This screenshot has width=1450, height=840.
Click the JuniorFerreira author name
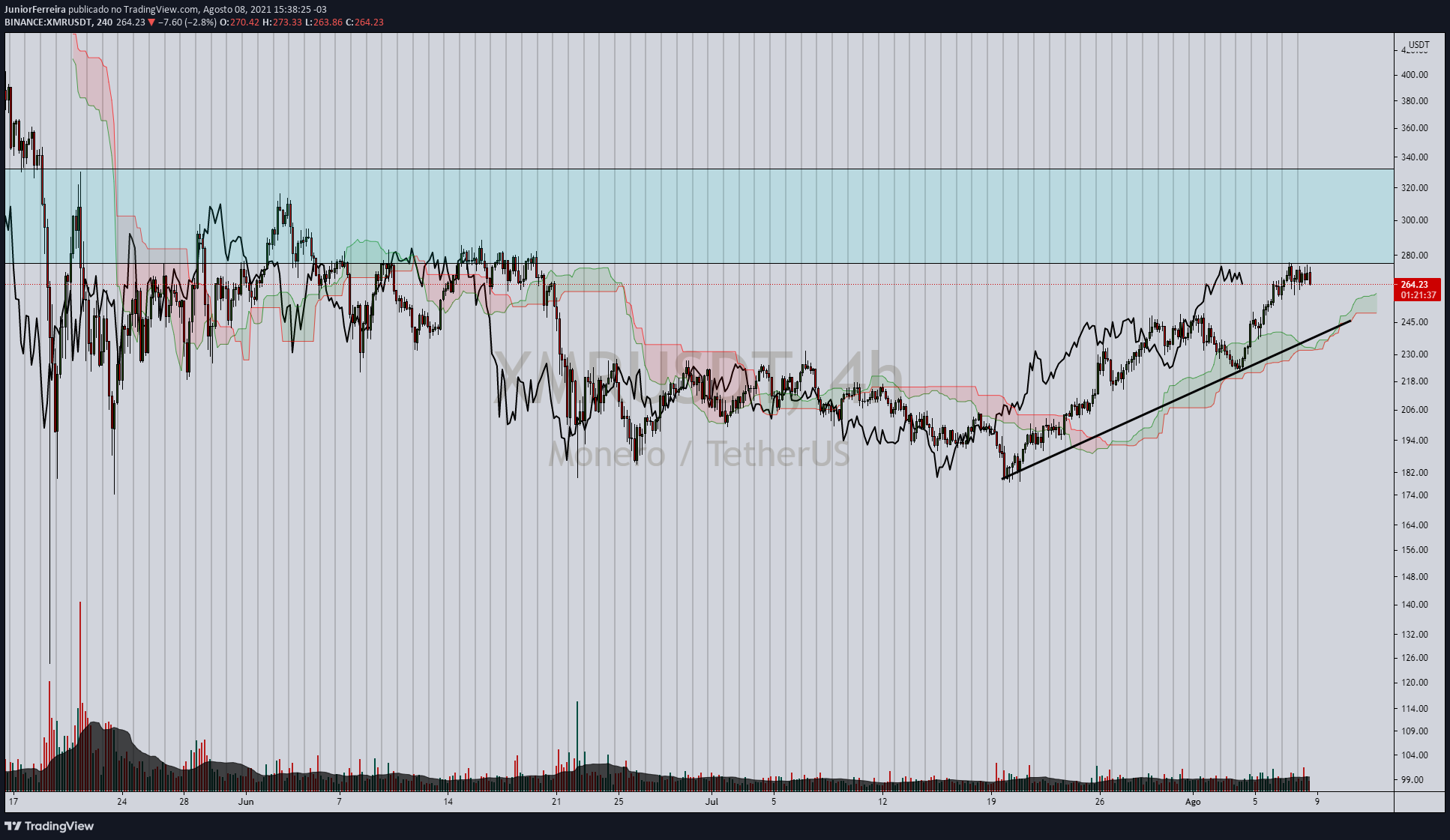point(35,10)
